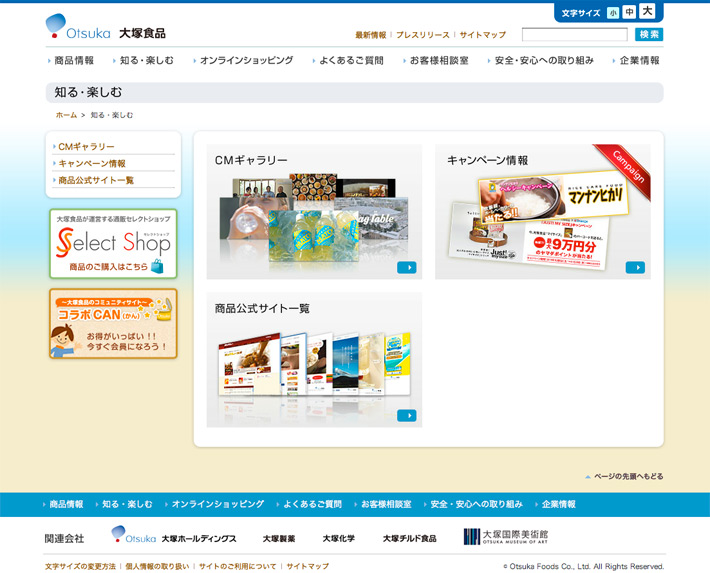This screenshot has height=573, width=710.
Task: Open お客様相談室 in top navigation
Action: pyautogui.click(x=436, y=60)
